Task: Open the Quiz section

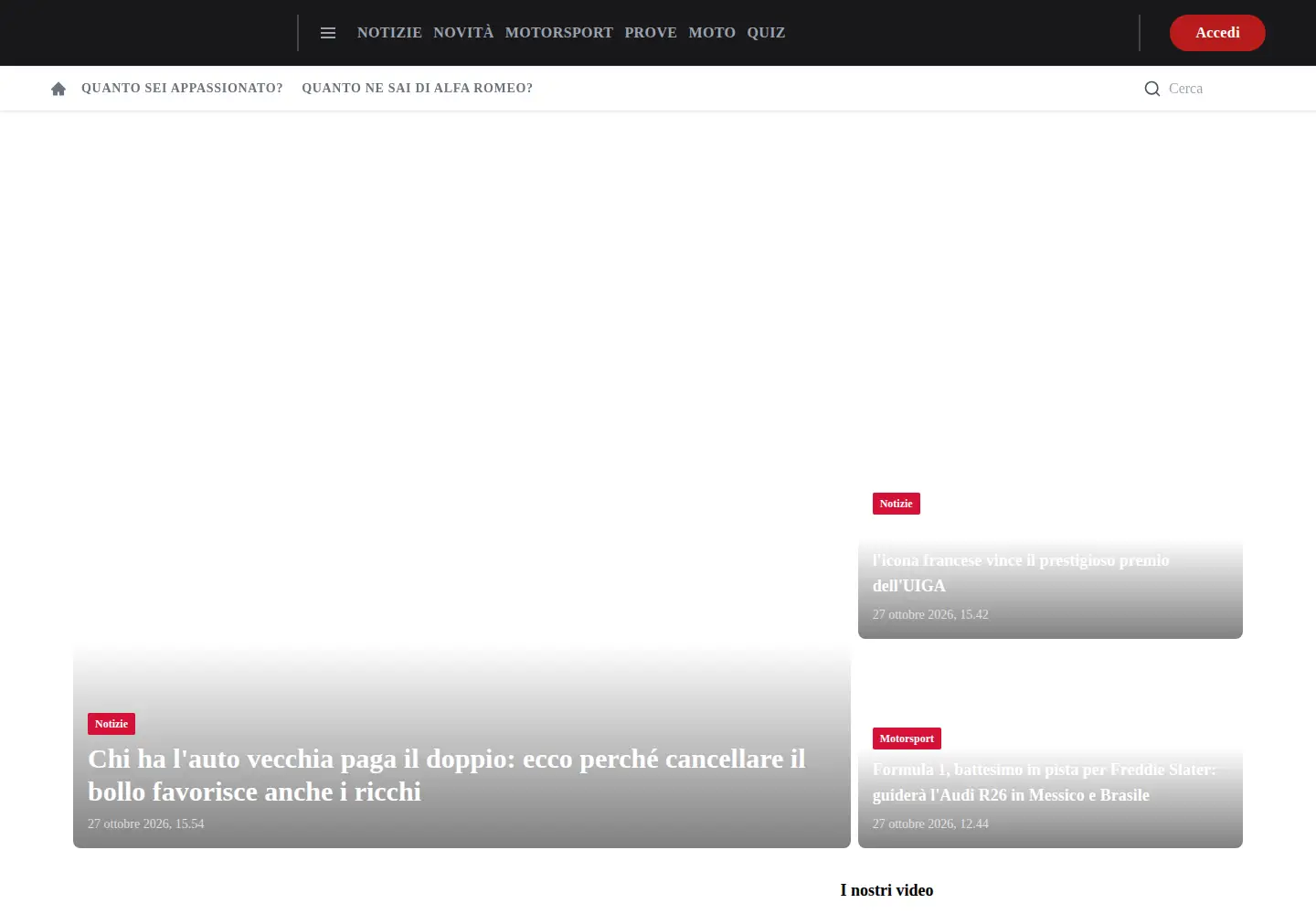Action: 766,33
